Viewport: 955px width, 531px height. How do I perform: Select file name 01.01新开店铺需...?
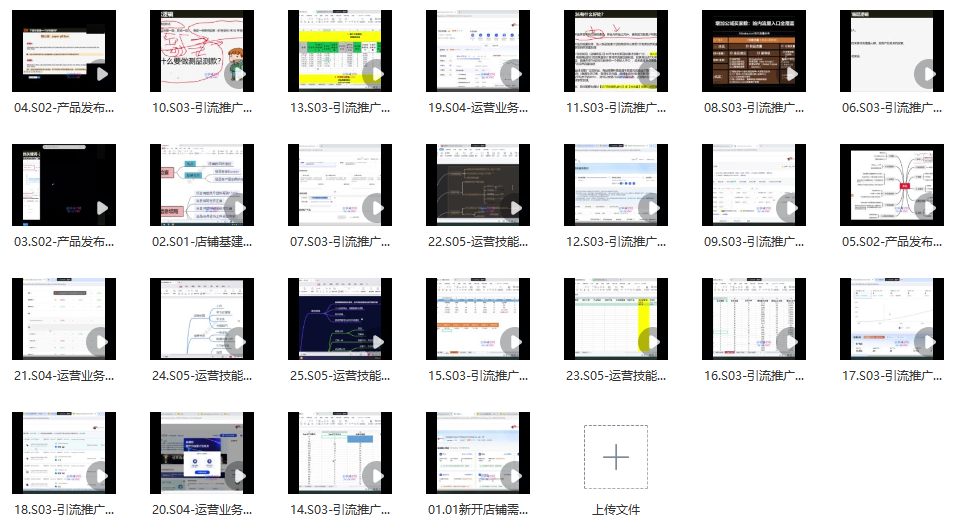click(x=478, y=510)
